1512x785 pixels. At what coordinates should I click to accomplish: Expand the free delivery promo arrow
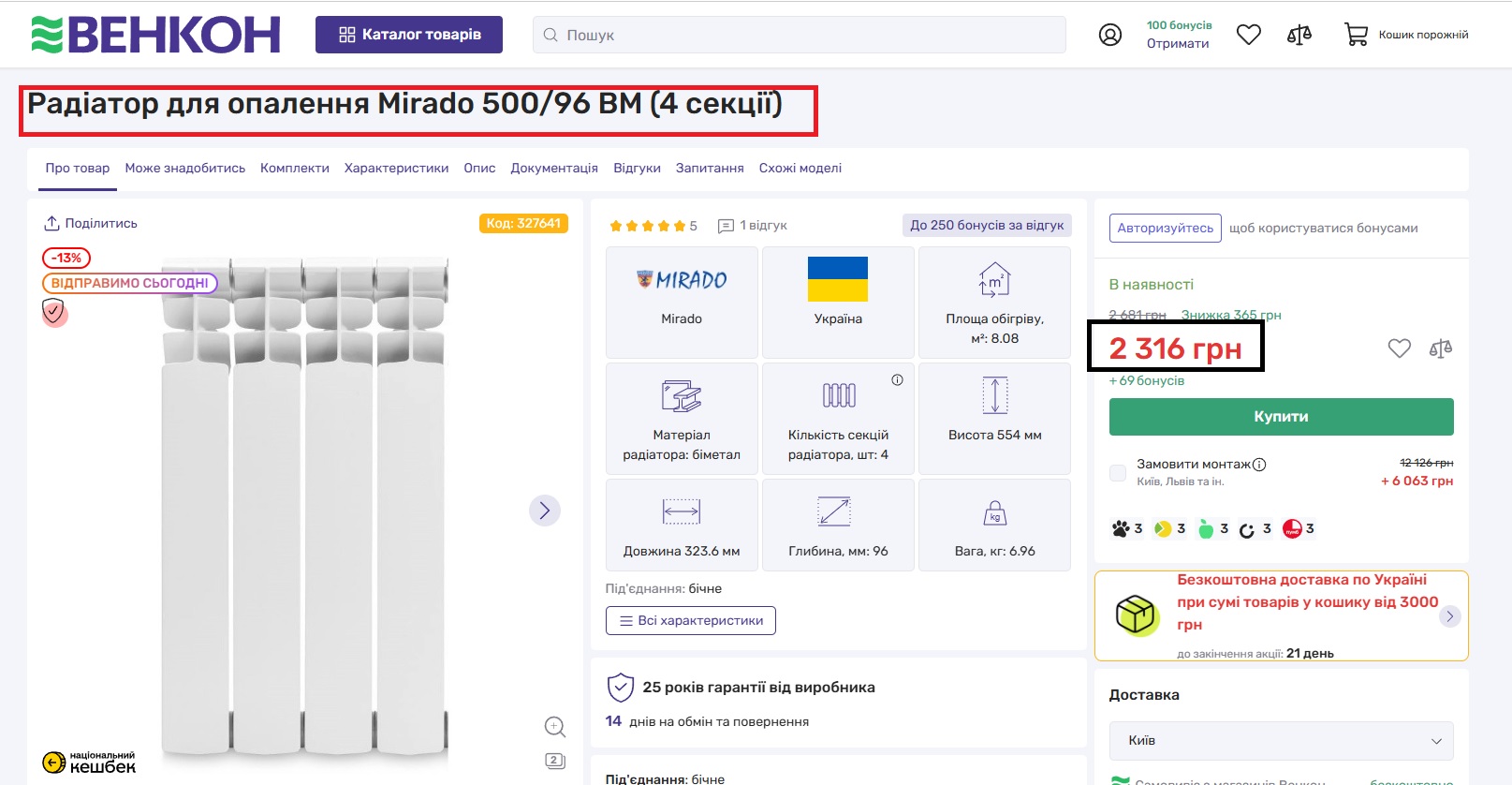click(1449, 616)
